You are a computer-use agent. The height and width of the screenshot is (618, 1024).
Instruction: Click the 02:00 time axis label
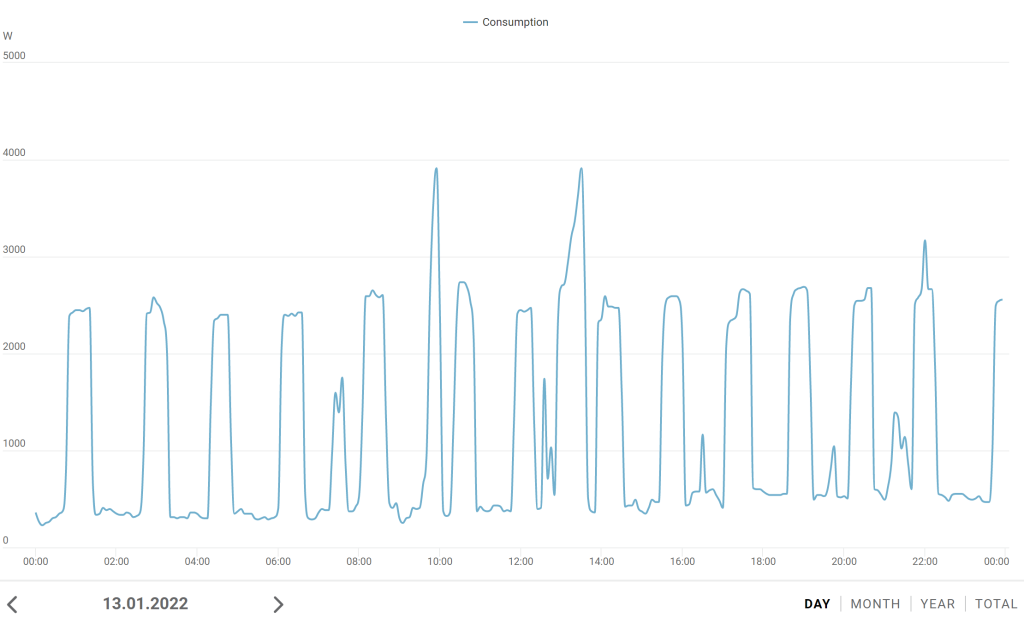click(x=116, y=561)
